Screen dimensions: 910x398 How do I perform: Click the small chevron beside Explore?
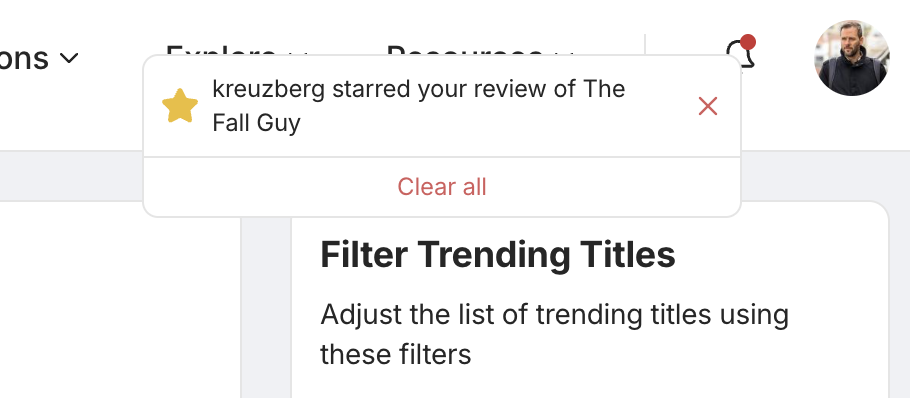(x=298, y=53)
